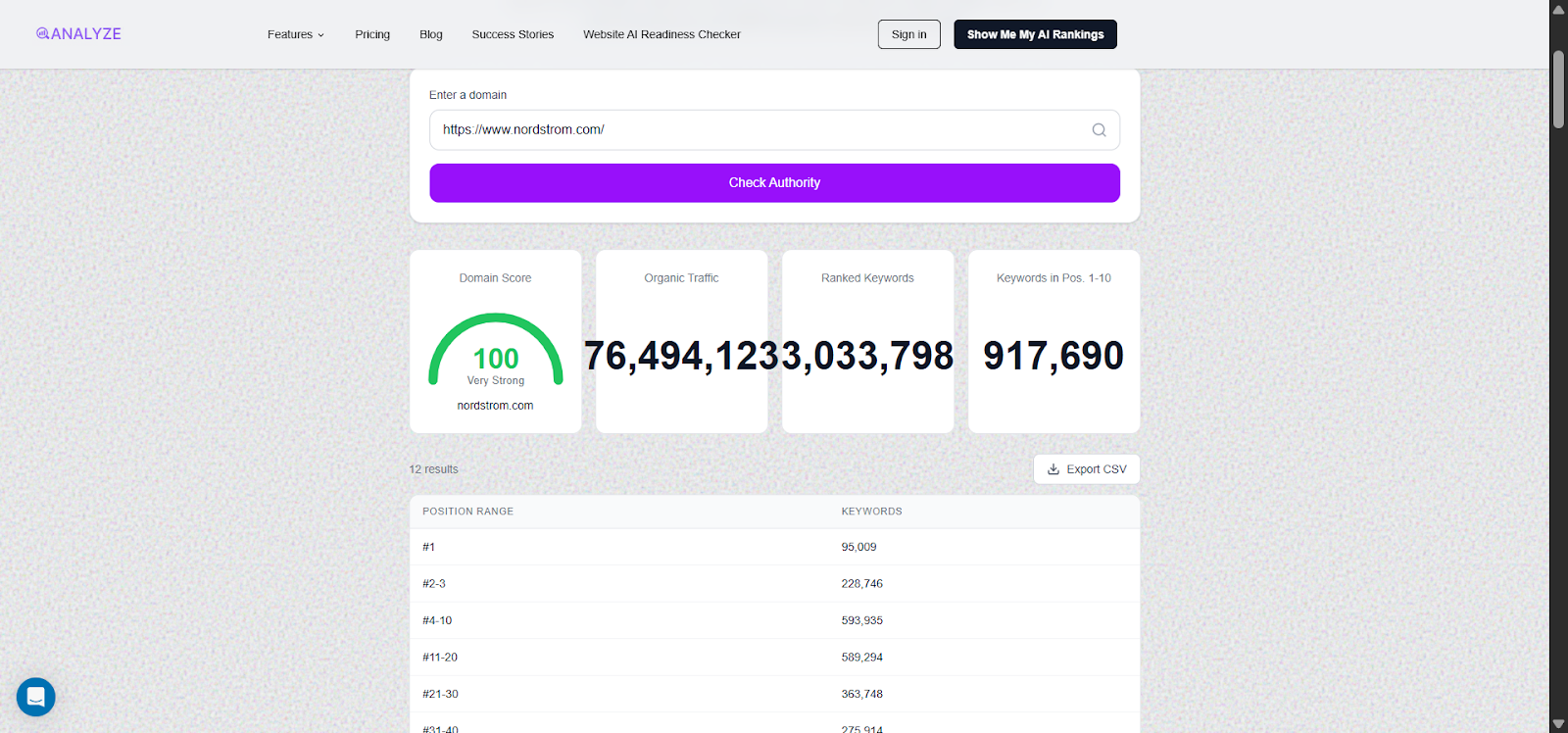Click the search magnifier icon in the domain field
Screen dimensions: 1568x733
pos(1099,129)
